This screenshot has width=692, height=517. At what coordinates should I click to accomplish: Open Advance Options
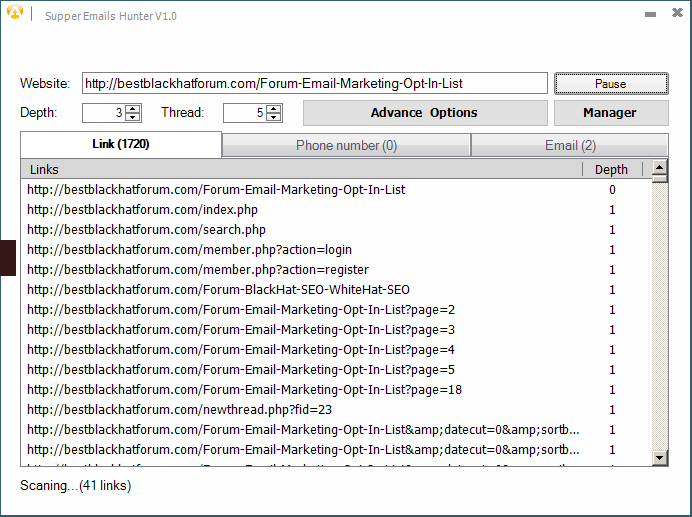tap(425, 113)
